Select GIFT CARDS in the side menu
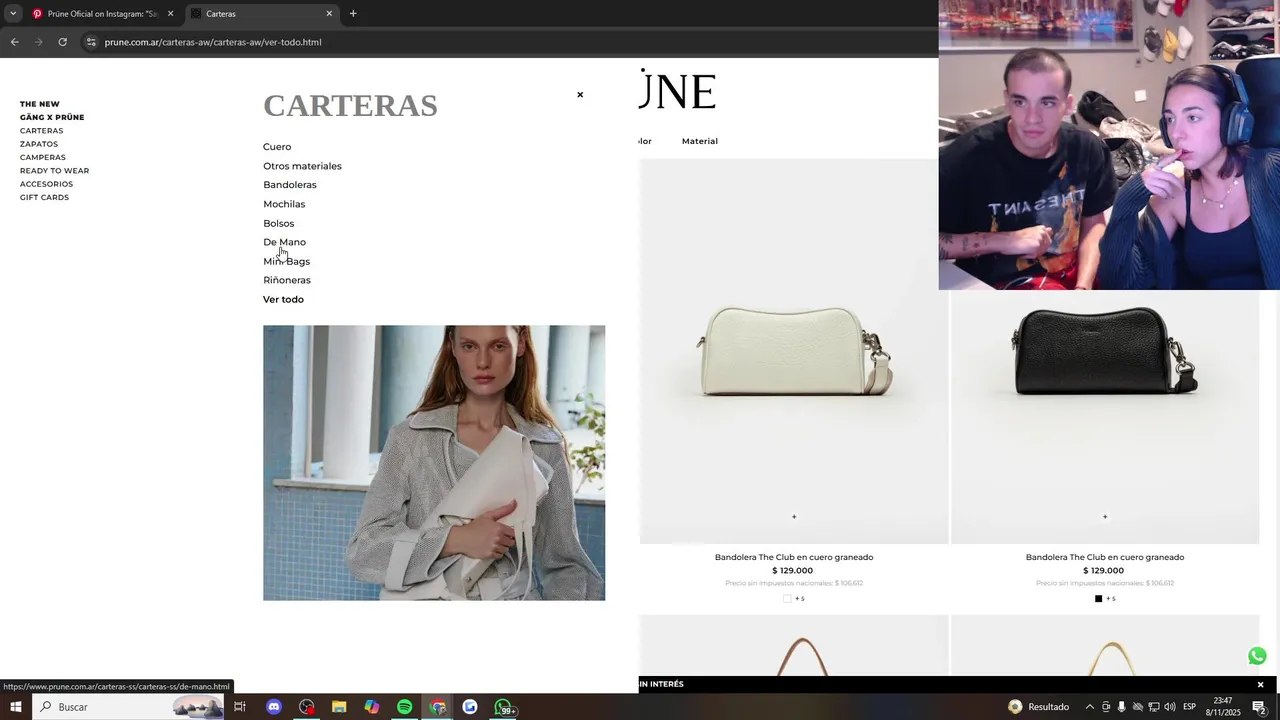Image resolution: width=1280 pixels, height=720 pixels. (44, 197)
